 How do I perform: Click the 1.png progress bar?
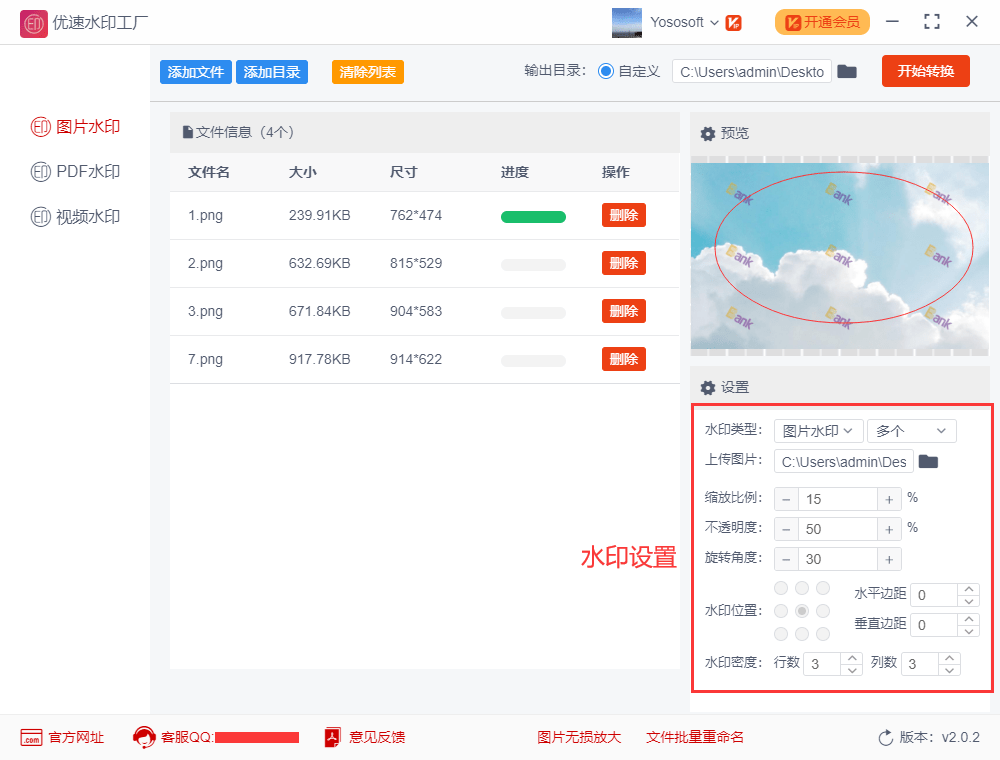click(533, 217)
